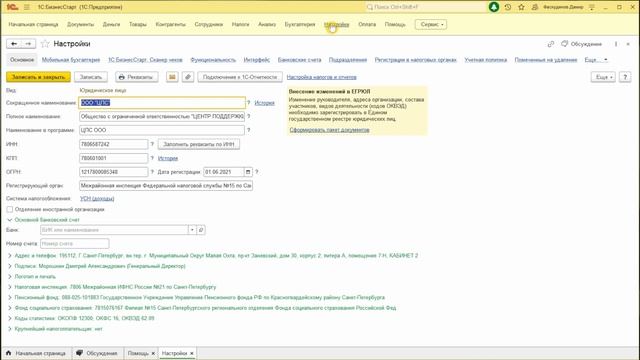Screen dimensions: 640x360
Task: Open the main hamburger menu
Action: pos(27,7)
